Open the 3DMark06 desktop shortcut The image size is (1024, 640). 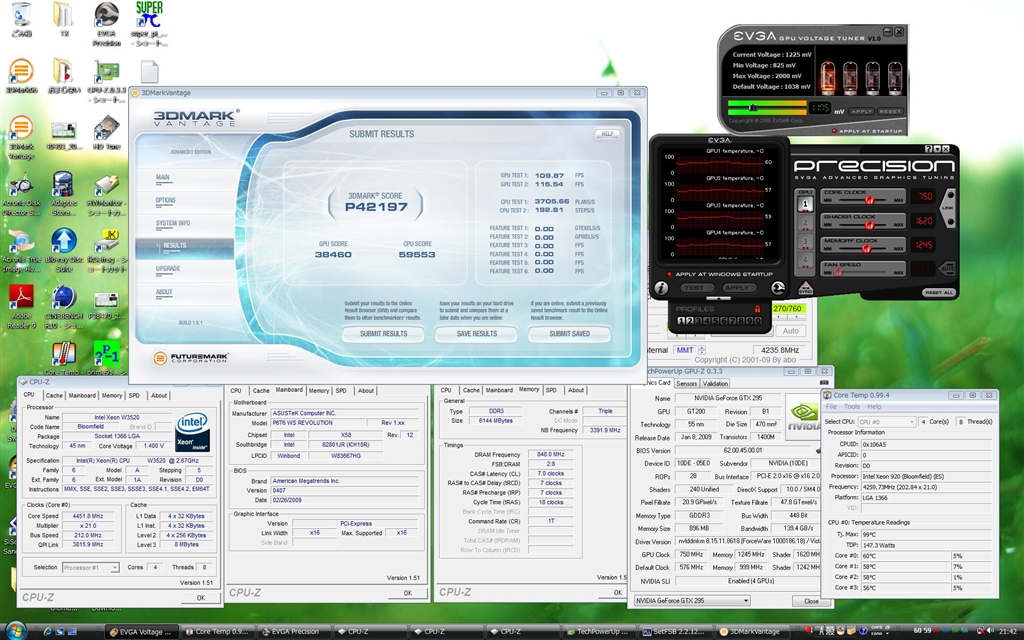point(21,71)
